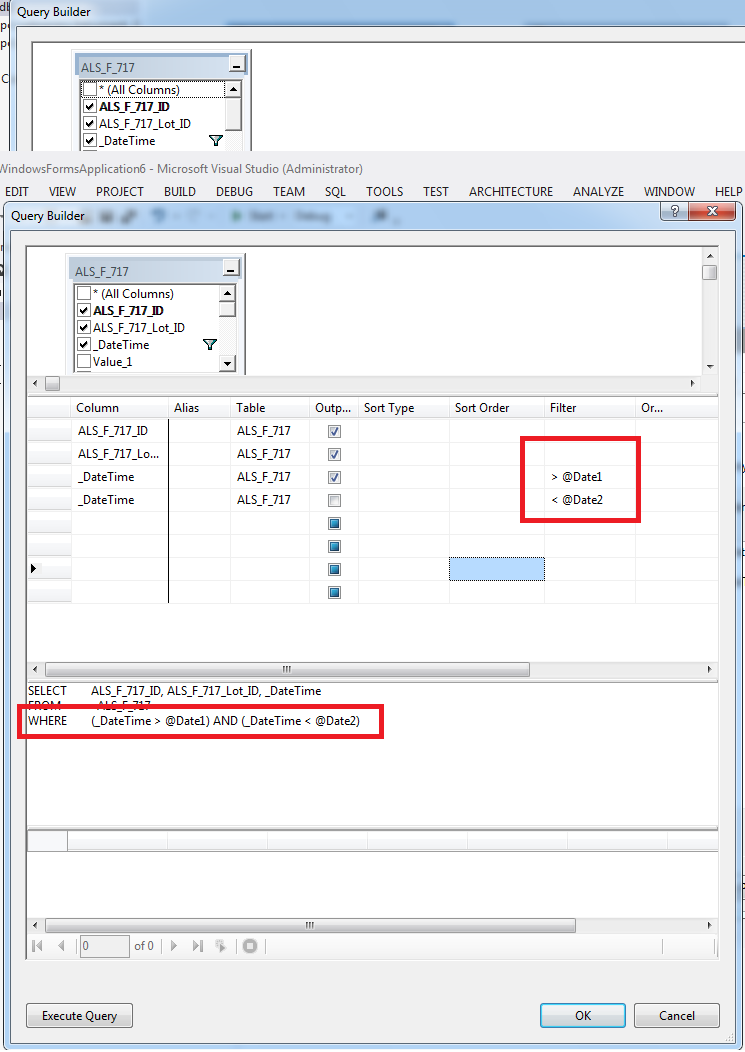The height and width of the screenshot is (1052, 745).
Task: Open the ARCHITECTURE menu
Action: point(511,191)
